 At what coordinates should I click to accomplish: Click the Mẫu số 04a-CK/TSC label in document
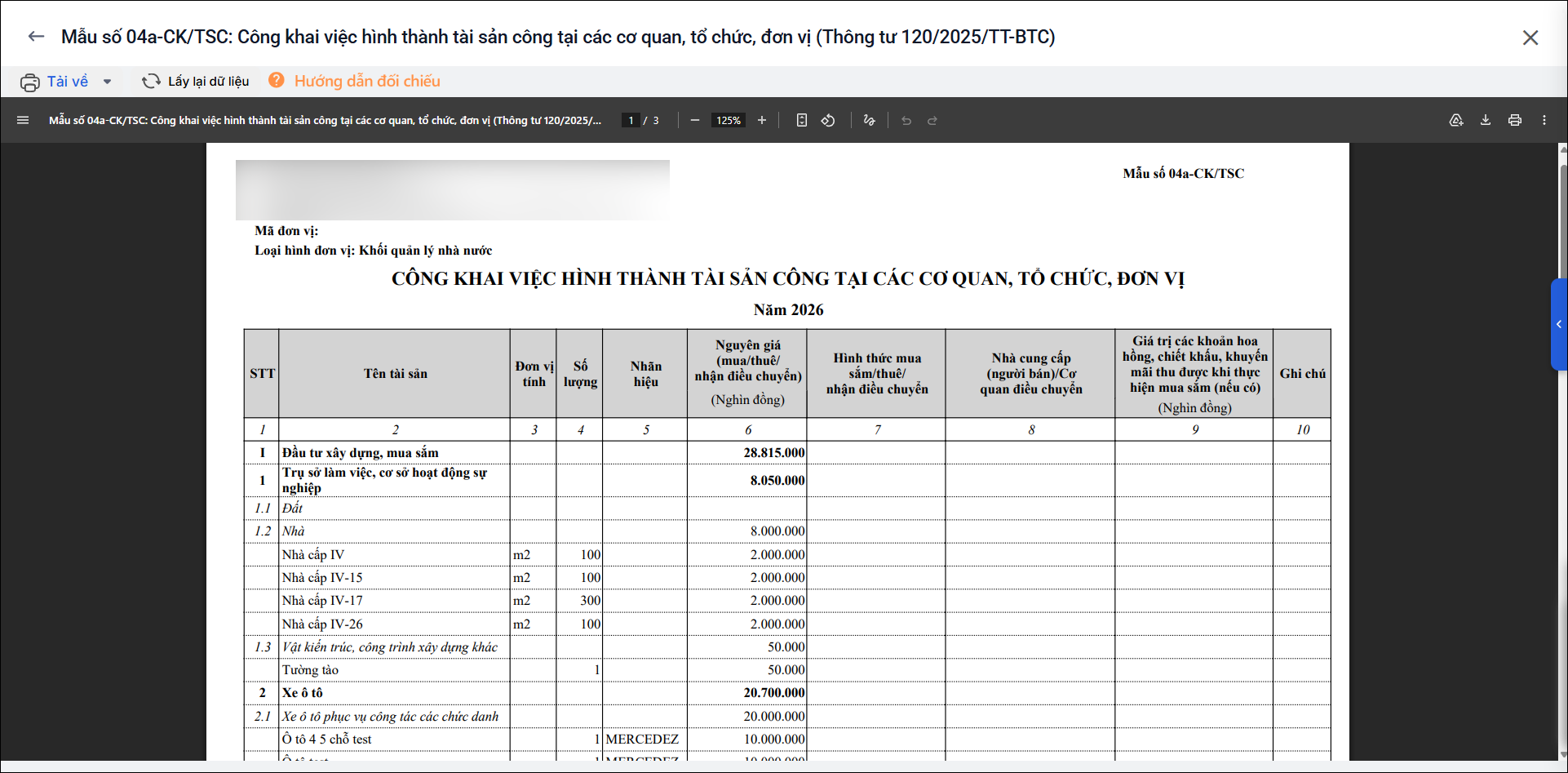coord(1183,173)
